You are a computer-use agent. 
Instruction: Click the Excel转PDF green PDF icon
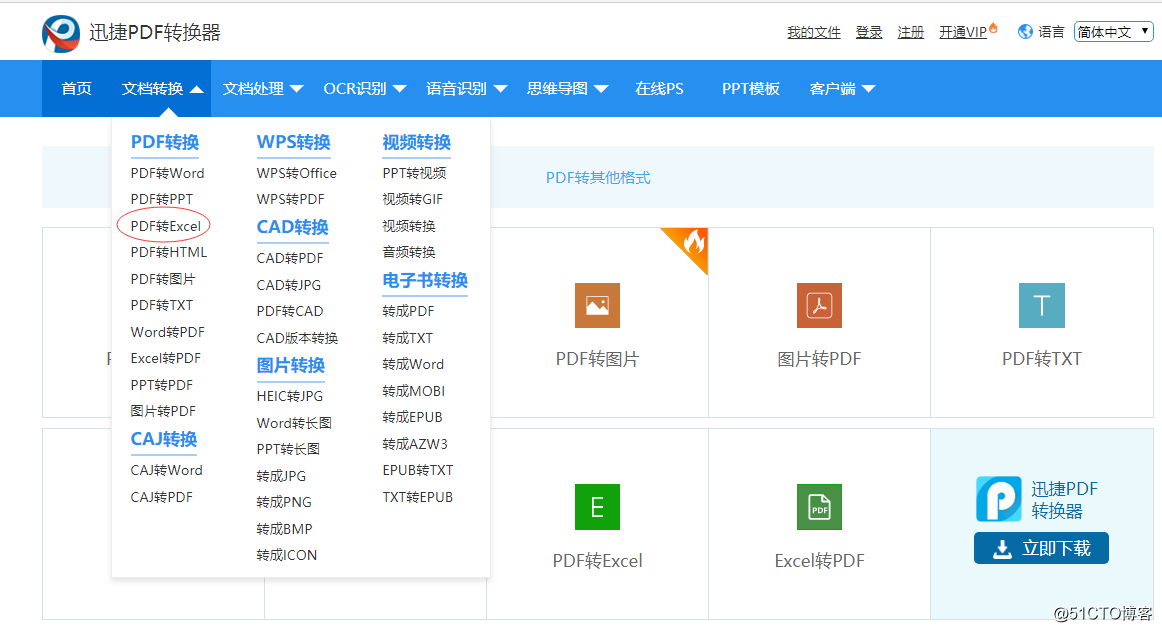pyautogui.click(x=819, y=507)
